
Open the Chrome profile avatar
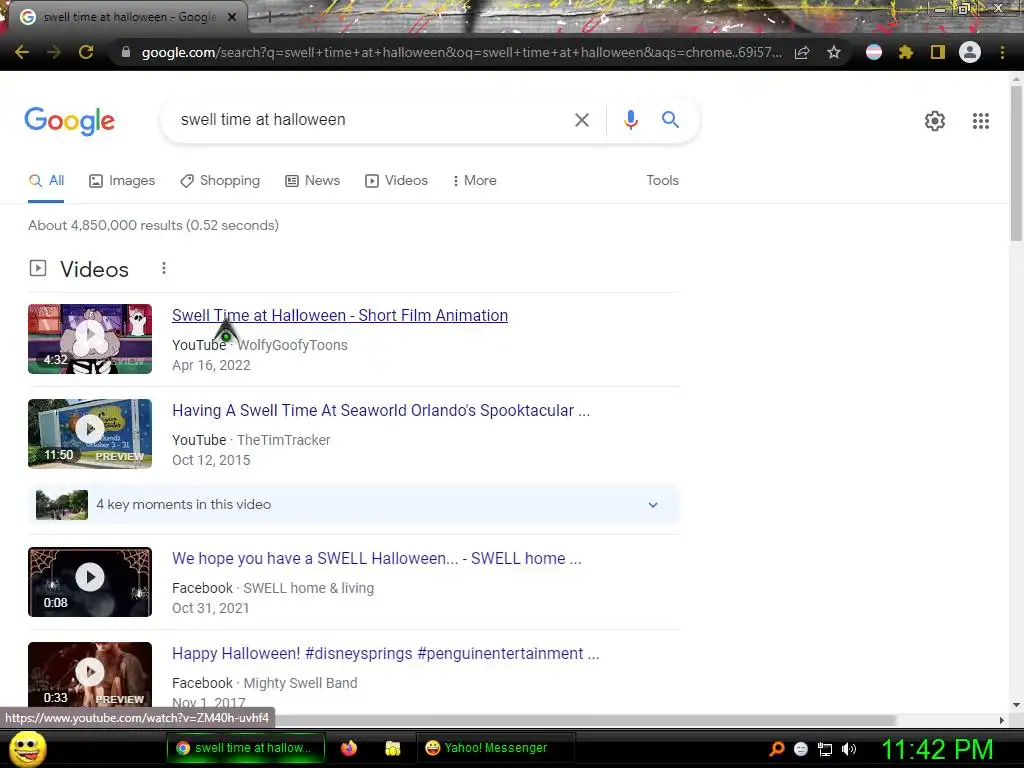[x=970, y=52]
